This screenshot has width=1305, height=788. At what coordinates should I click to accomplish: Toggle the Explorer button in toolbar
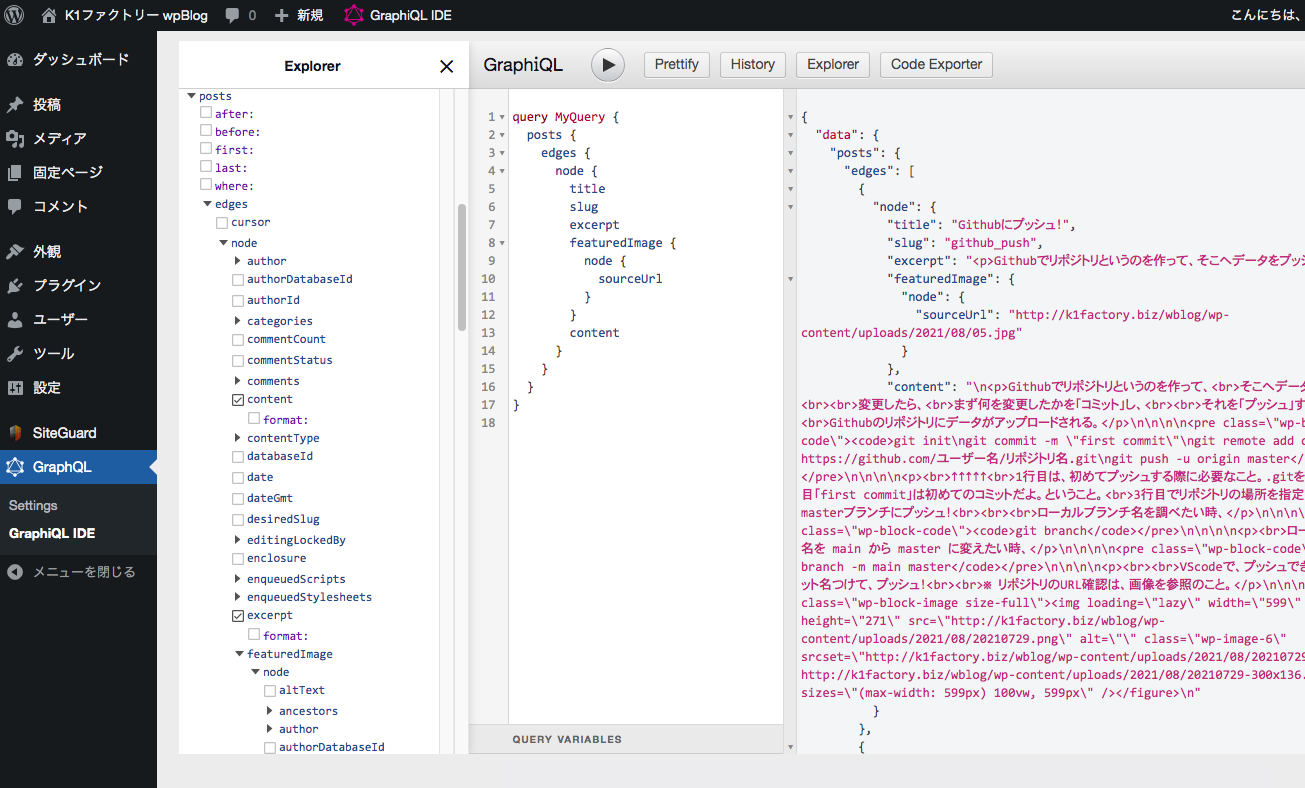833,64
